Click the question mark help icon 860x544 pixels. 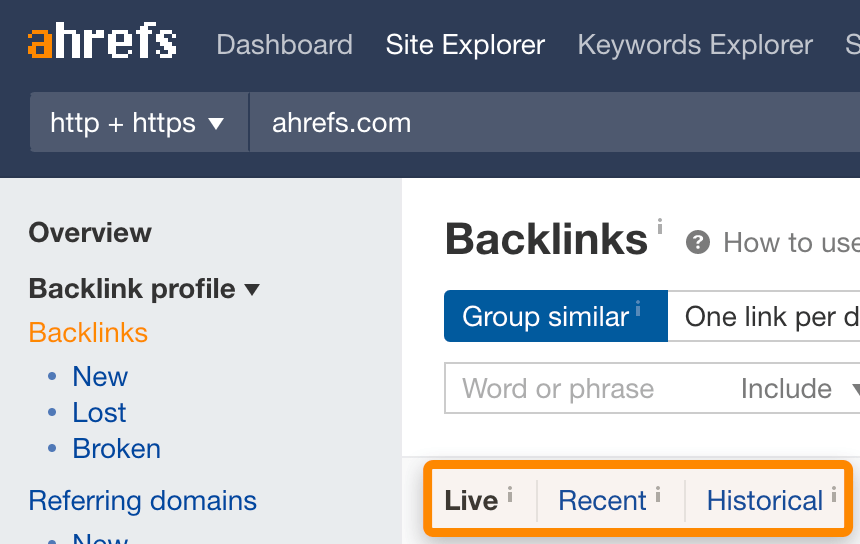(698, 242)
